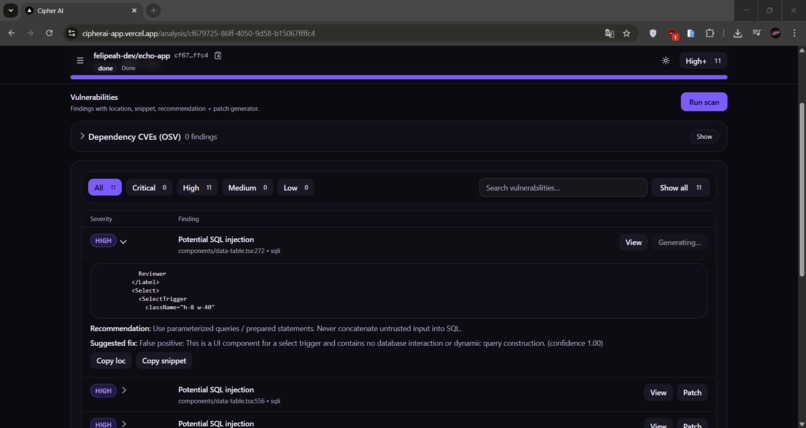Collapse the first HIGH SQL injection finding

point(123,241)
